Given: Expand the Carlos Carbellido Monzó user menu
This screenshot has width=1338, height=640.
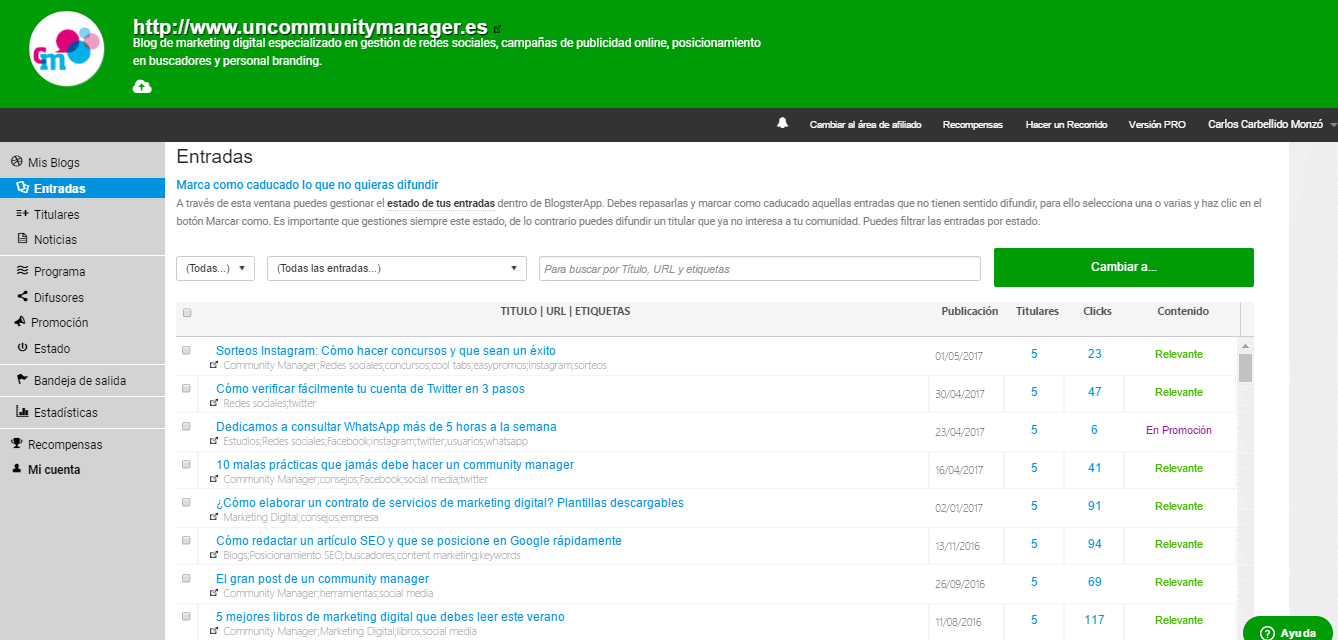Looking at the screenshot, I should (x=1270, y=124).
